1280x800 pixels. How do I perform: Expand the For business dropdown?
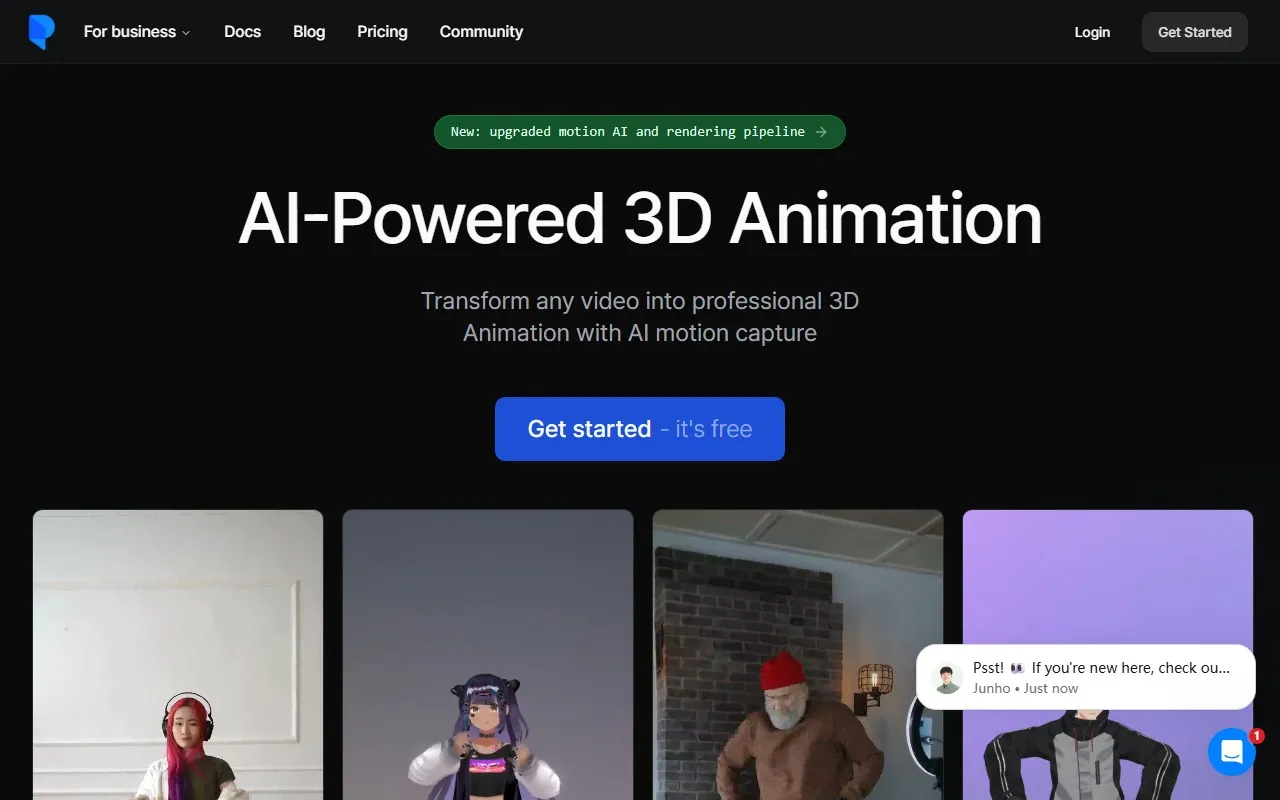(128, 31)
